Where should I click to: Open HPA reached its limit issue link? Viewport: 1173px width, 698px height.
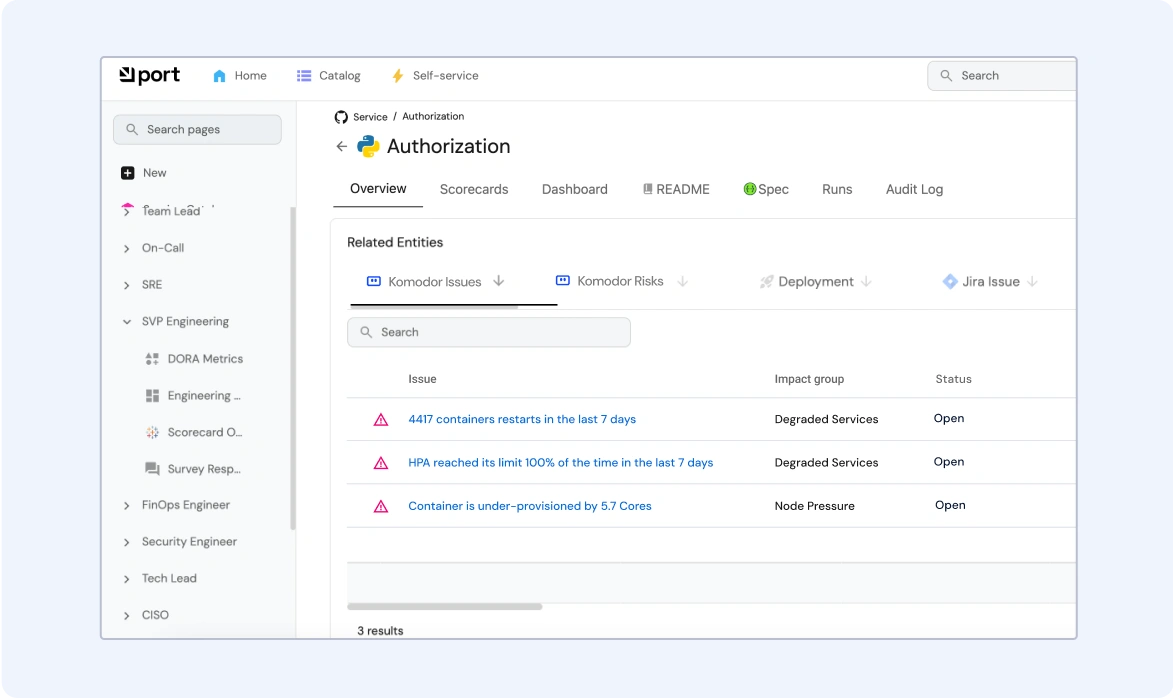(560, 463)
